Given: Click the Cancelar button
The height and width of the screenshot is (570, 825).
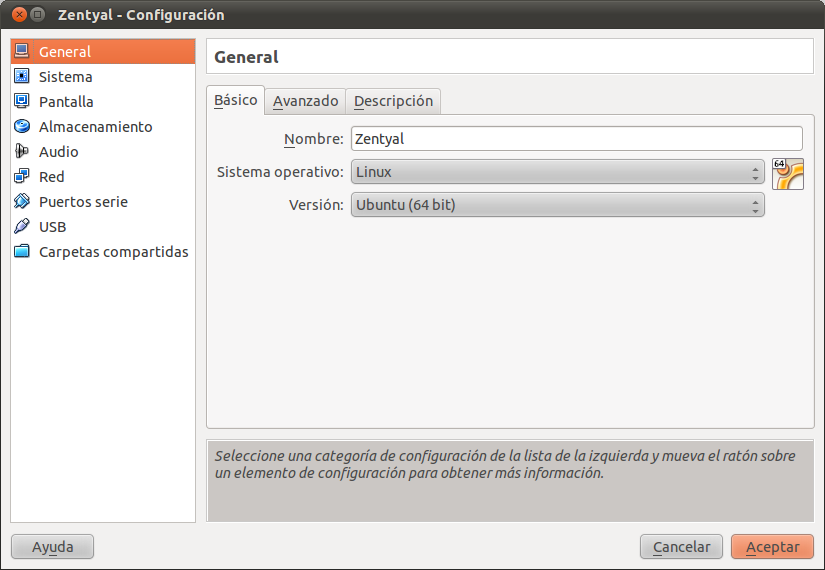Looking at the screenshot, I should [x=681, y=547].
